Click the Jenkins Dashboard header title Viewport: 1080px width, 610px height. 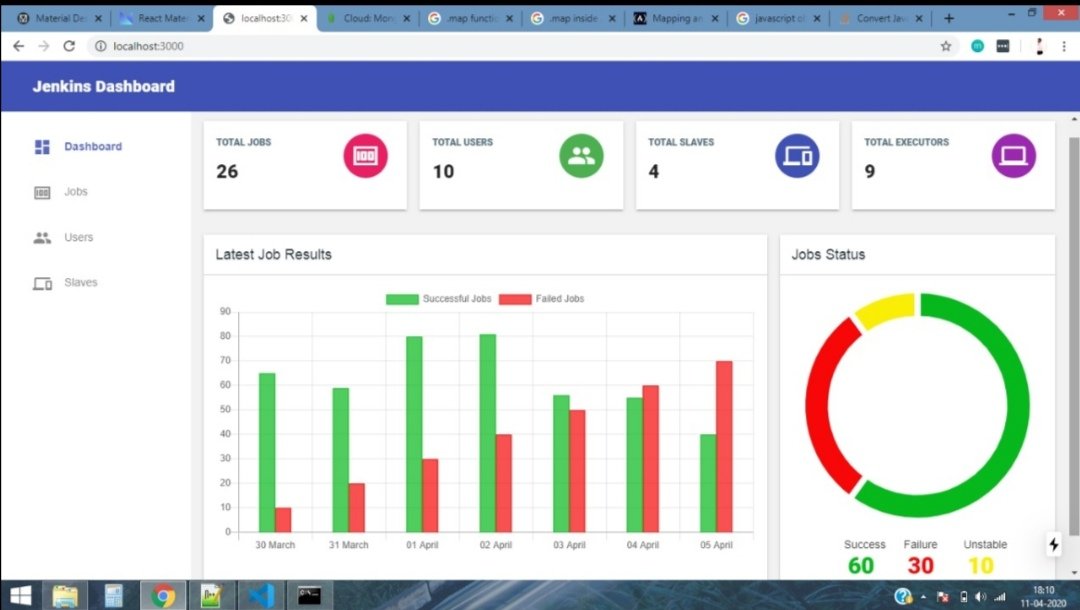[103, 86]
